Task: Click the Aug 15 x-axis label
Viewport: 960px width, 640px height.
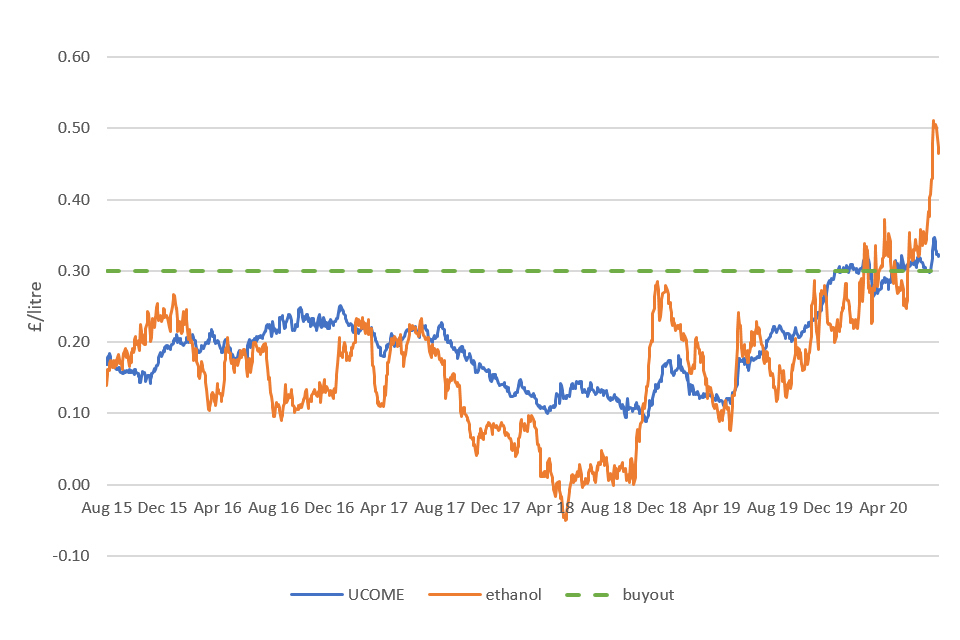Action: (108, 508)
